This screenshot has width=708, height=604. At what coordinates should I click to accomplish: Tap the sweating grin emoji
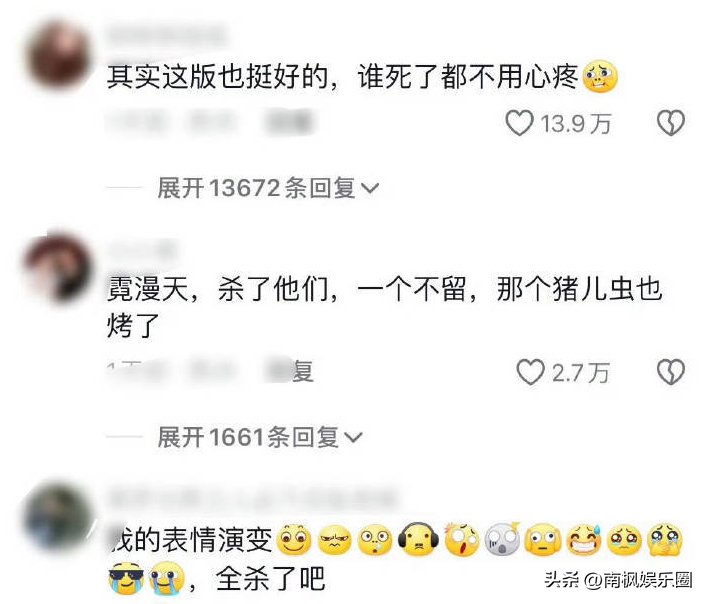point(584,540)
